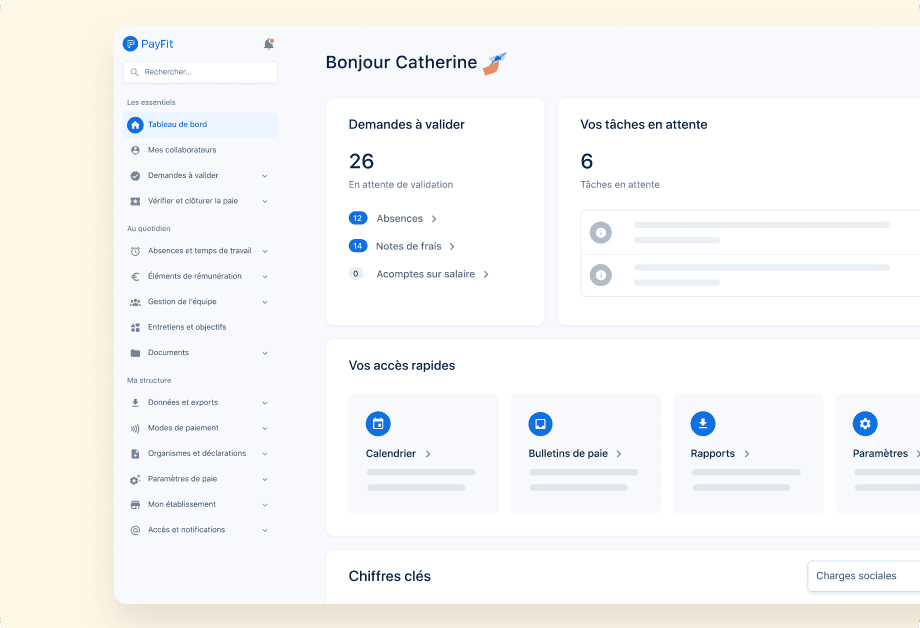
Task: Click the Documents folder icon
Action: pos(135,353)
